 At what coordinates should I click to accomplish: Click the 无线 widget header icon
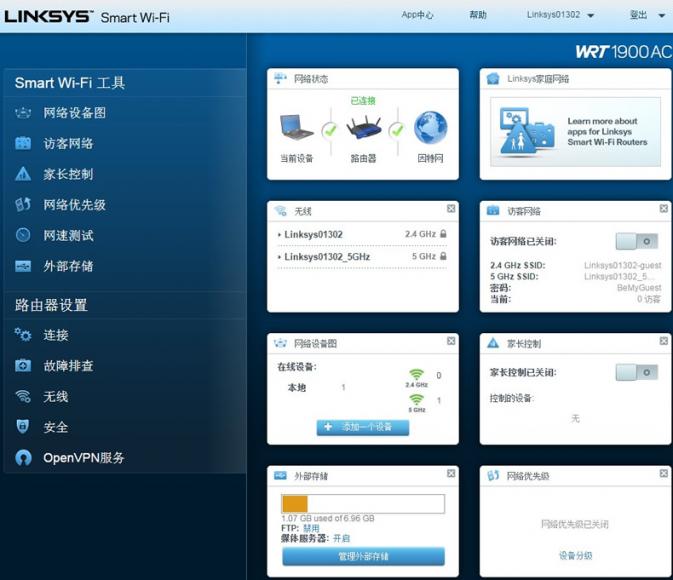tap(280, 211)
